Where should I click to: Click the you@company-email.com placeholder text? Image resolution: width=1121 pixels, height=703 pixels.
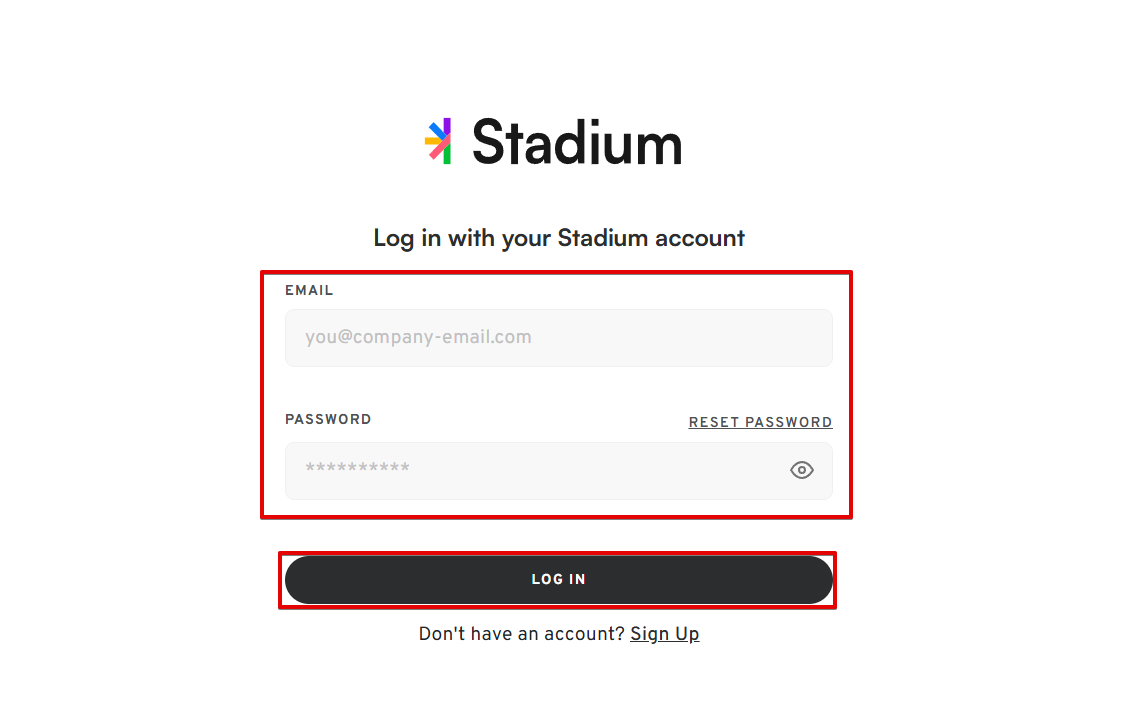pyautogui.click(x=418, y=337)
